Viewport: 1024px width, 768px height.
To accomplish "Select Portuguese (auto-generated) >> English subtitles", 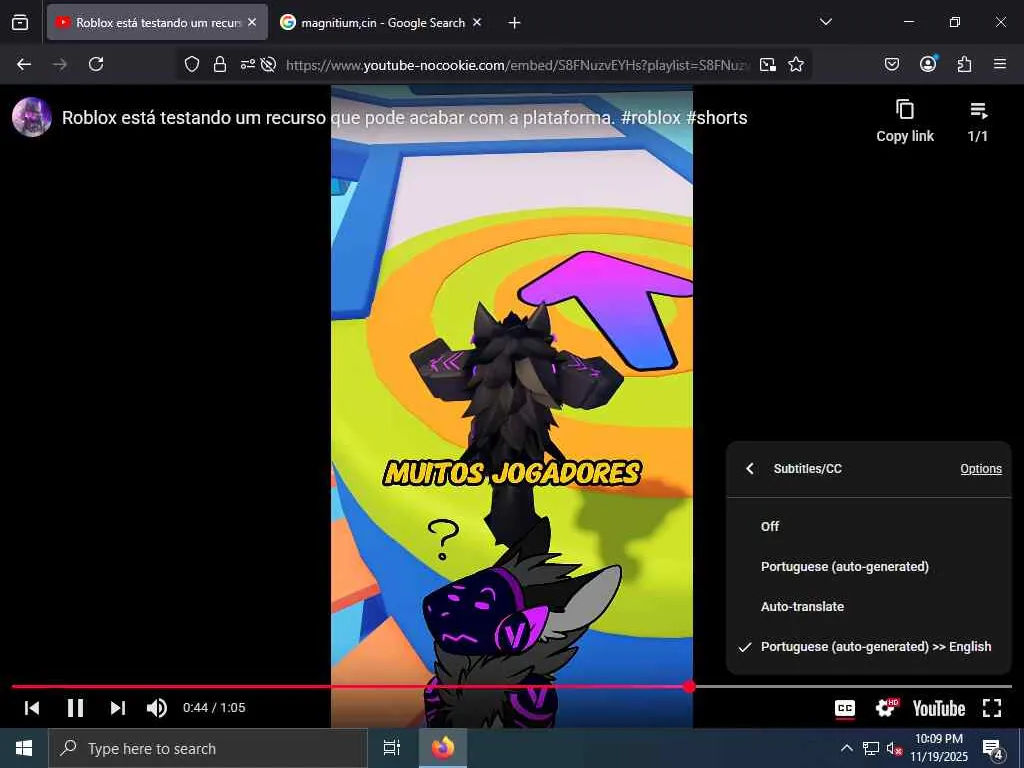I will tap(869, 647).
